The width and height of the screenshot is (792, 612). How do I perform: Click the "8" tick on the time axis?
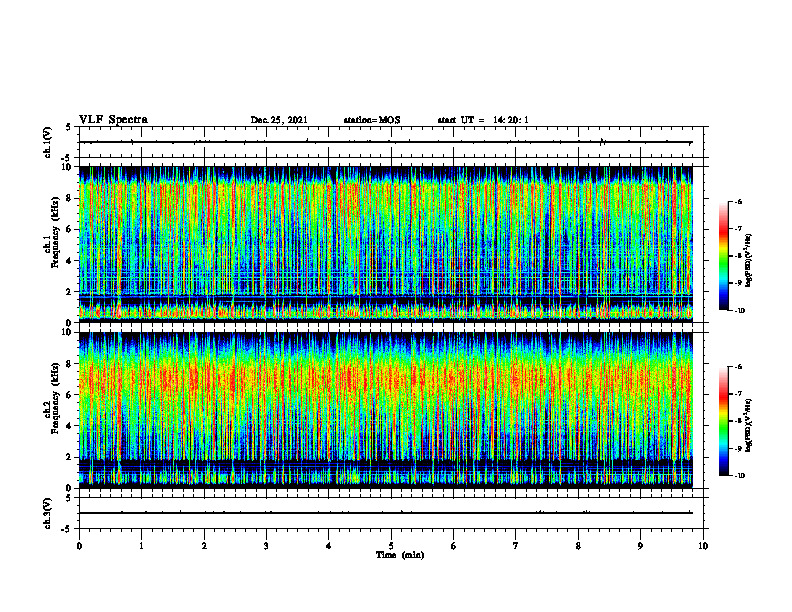(x=578, y=546)
